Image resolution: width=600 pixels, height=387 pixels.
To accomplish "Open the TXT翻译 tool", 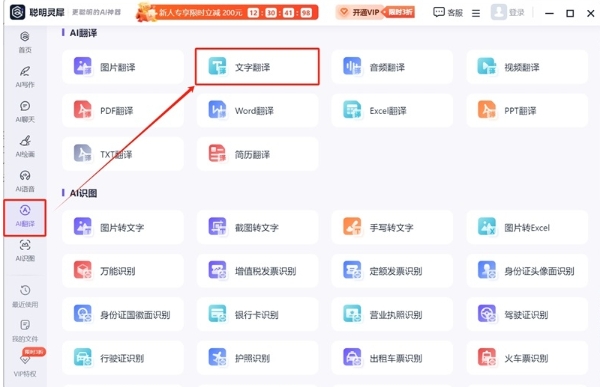I will tap(123, 154).
